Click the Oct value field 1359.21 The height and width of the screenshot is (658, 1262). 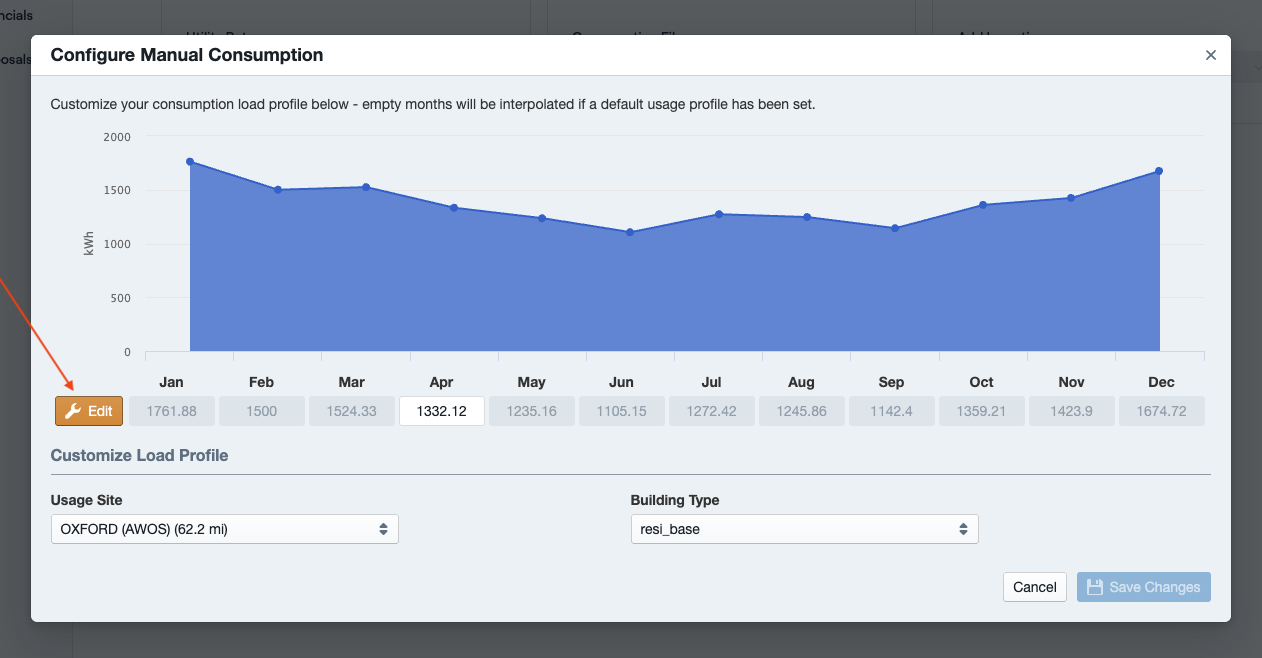pyautogui.click(x=982, y=411)
